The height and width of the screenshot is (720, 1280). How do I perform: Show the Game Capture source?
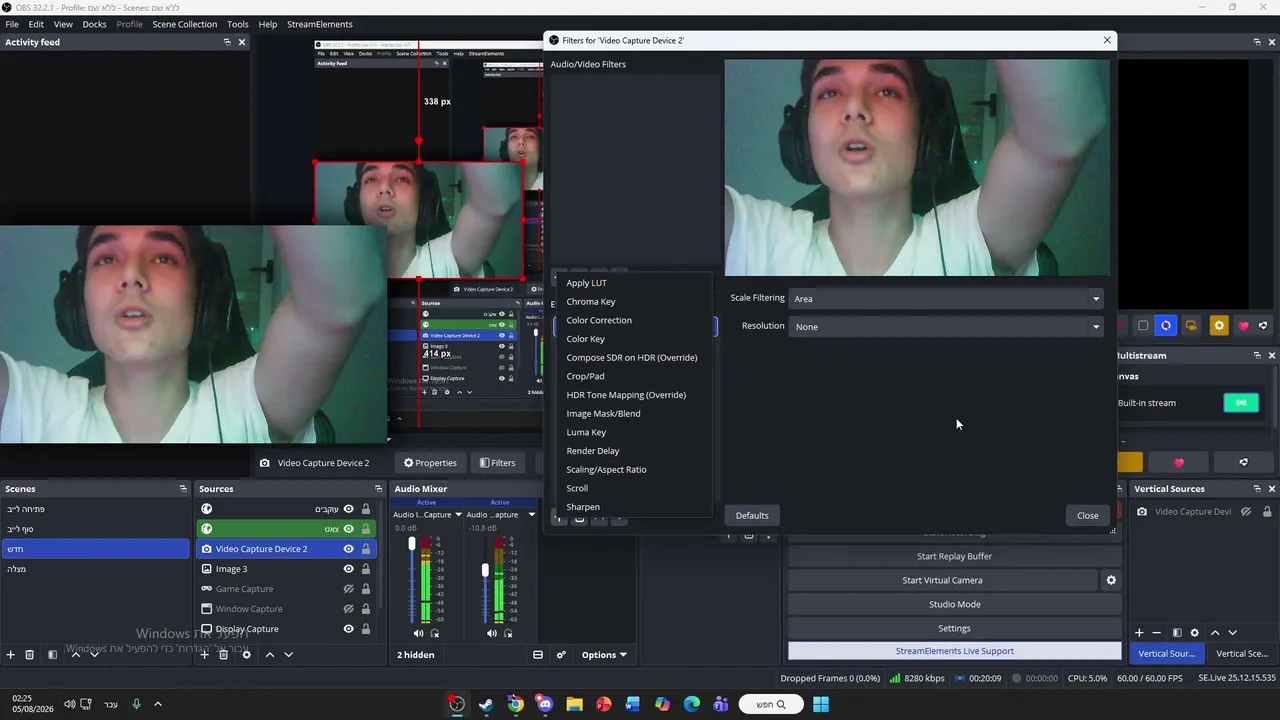coord(349,589)
